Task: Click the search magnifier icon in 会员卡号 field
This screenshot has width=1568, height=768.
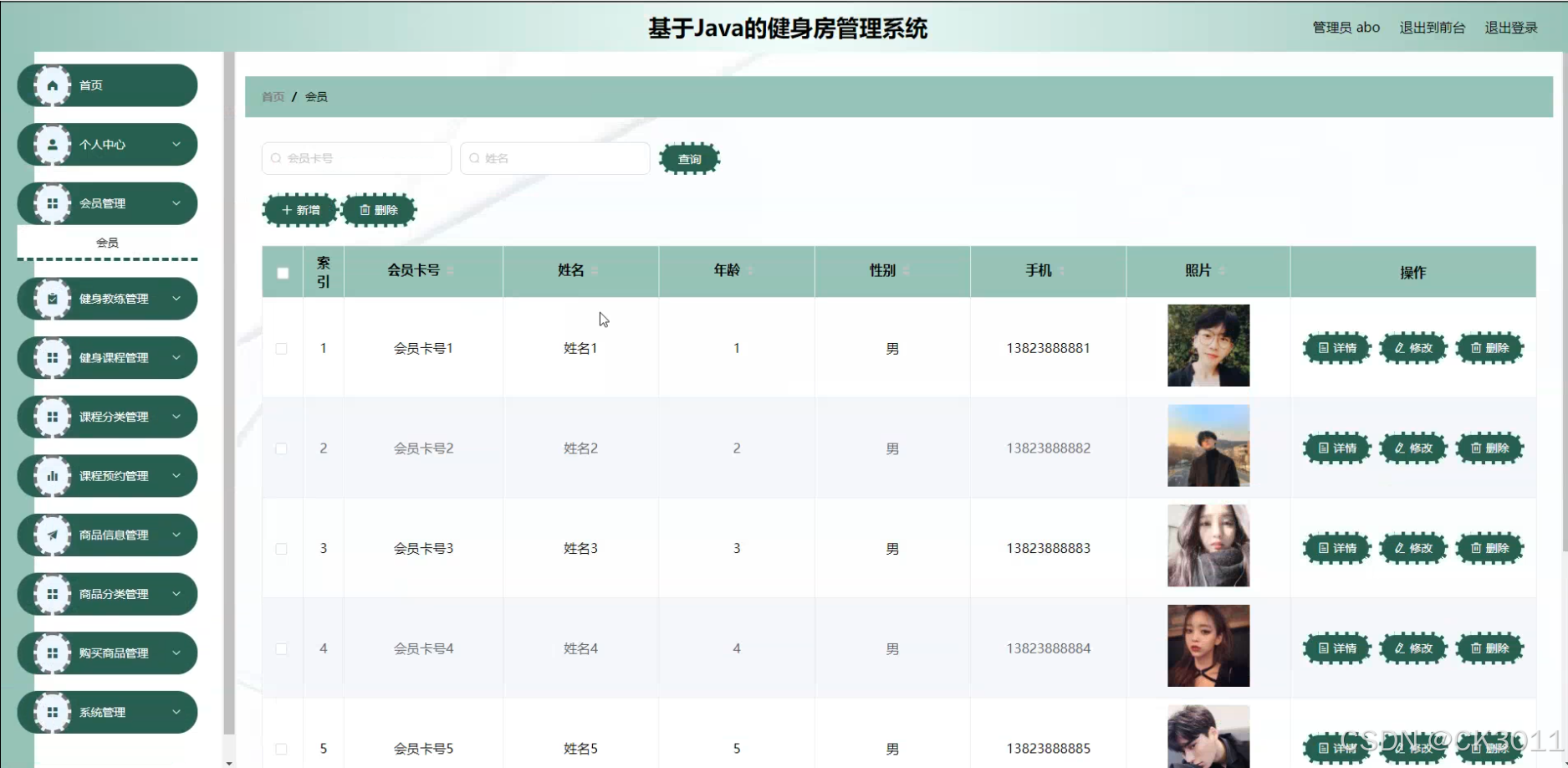Action: [276, 158]
